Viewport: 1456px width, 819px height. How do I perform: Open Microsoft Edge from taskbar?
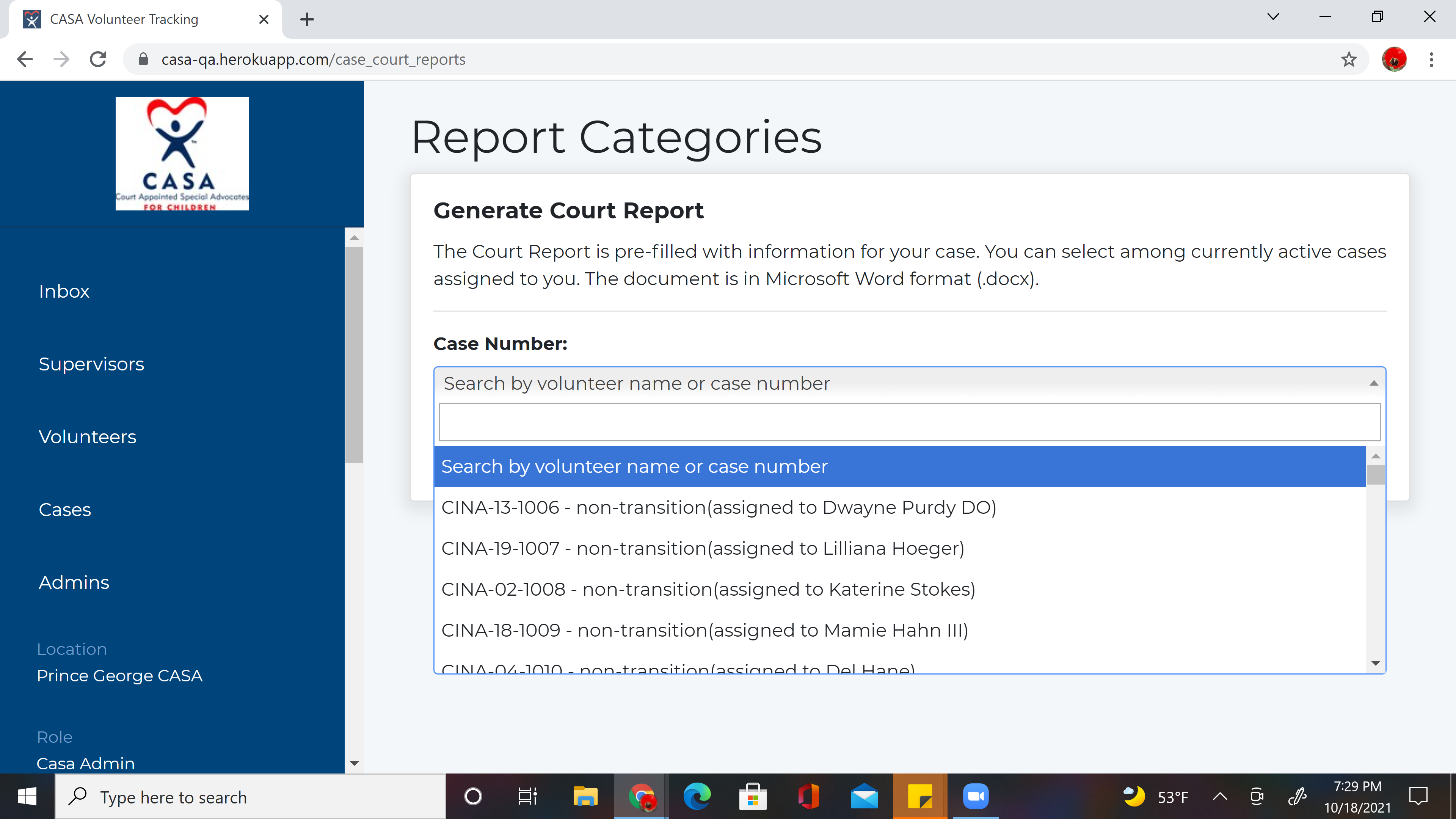click(697, 796)
